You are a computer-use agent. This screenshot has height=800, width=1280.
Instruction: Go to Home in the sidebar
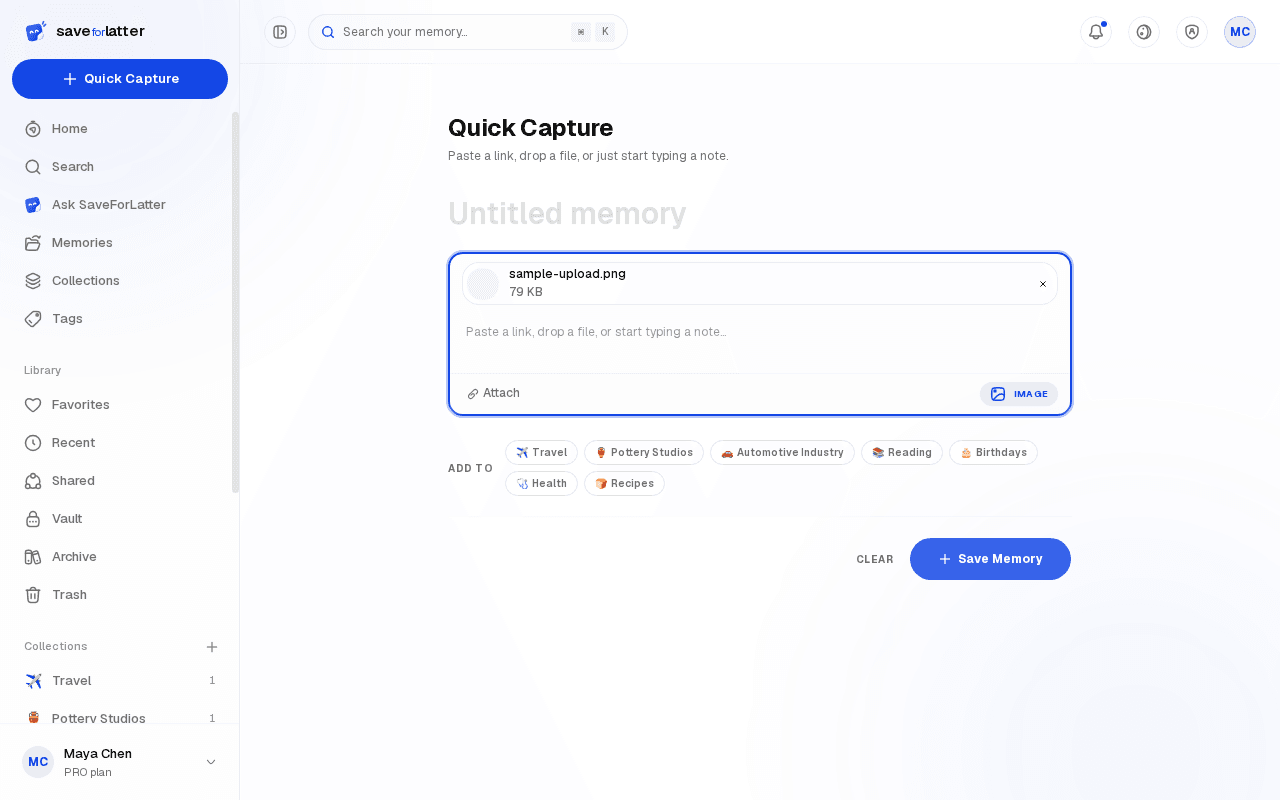(120, 129)
